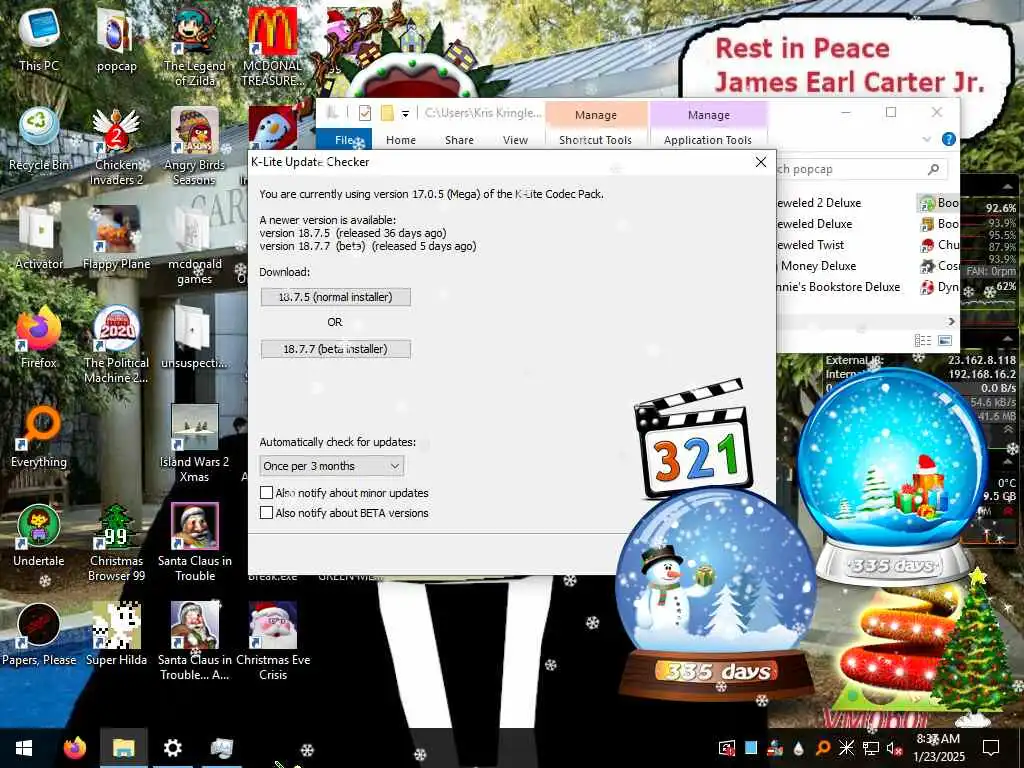The image size is (1024, 768).
Task: Launch Santa Claus in Trouble... Again shortcut
Action: 195,641
